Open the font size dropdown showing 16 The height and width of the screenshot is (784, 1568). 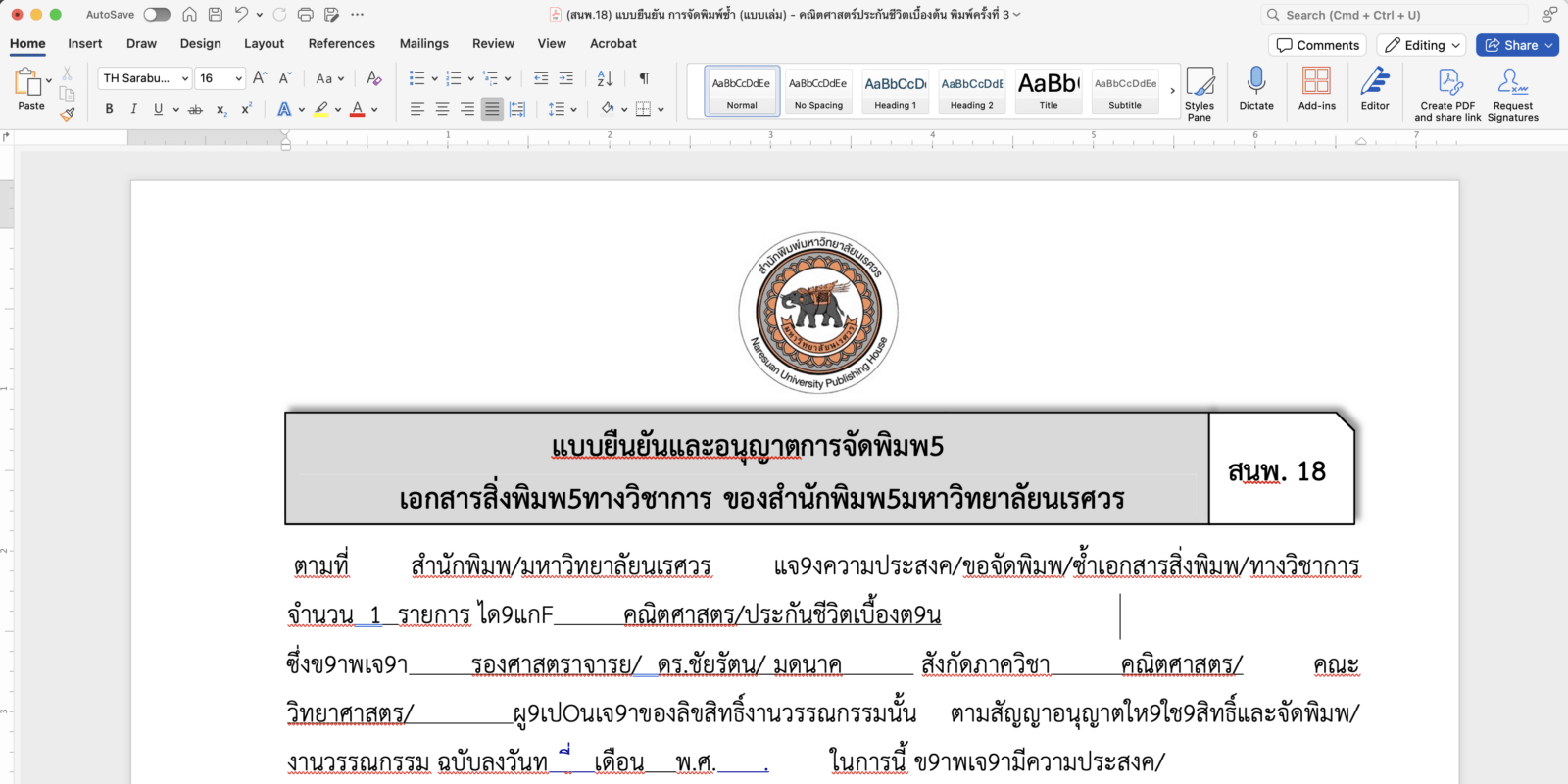[220, 78]
